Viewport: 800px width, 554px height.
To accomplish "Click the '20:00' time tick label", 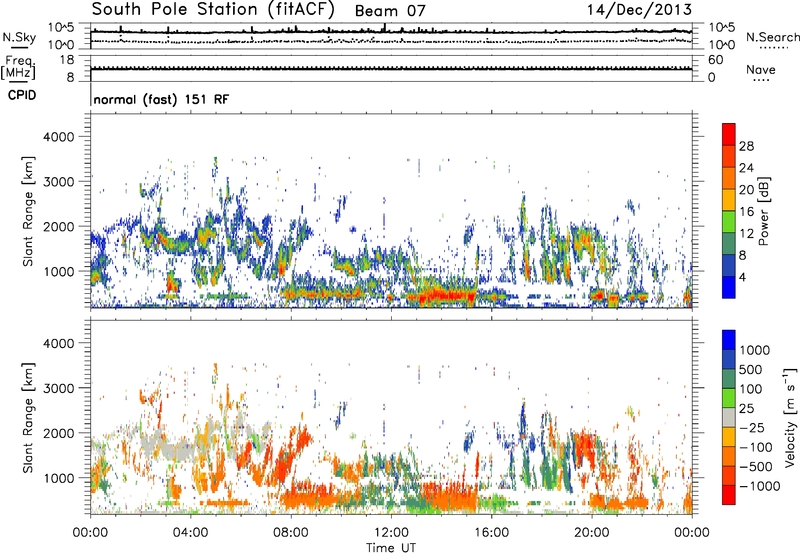I will coord(592,533).
